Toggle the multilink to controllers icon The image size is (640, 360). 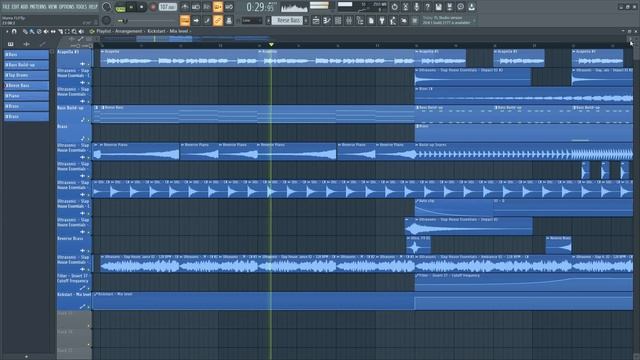[218, 20]
